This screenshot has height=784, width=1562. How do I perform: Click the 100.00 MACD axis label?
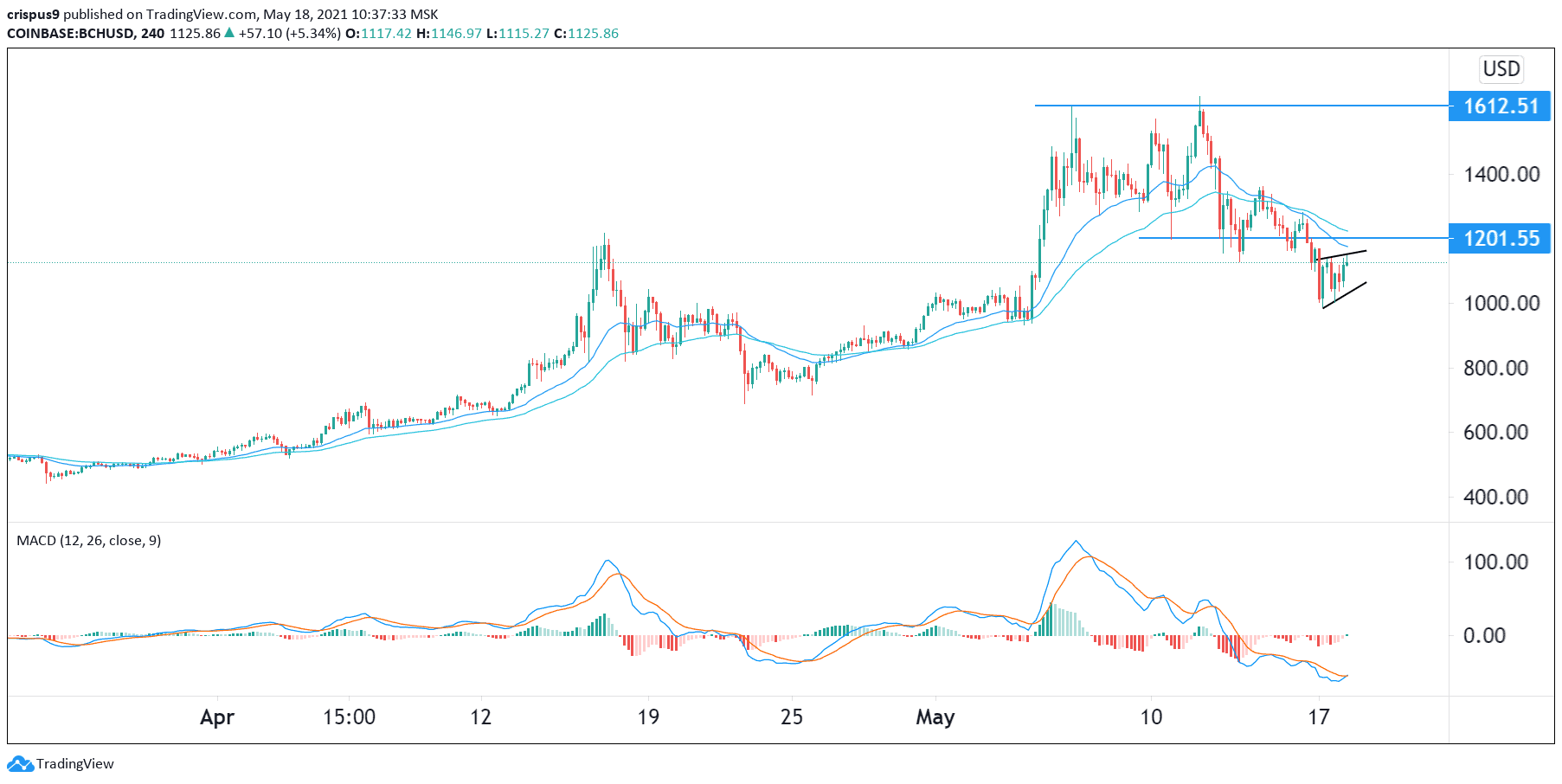pos(1495,562)
